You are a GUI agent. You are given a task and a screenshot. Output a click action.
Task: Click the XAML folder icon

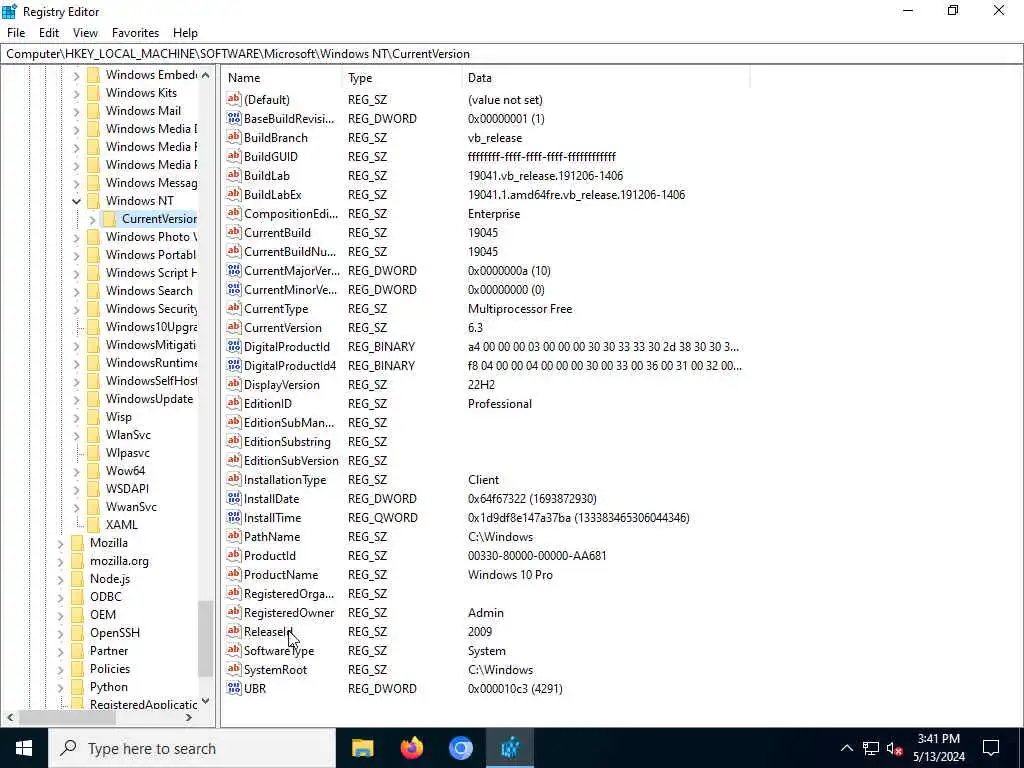coord(93,524)
